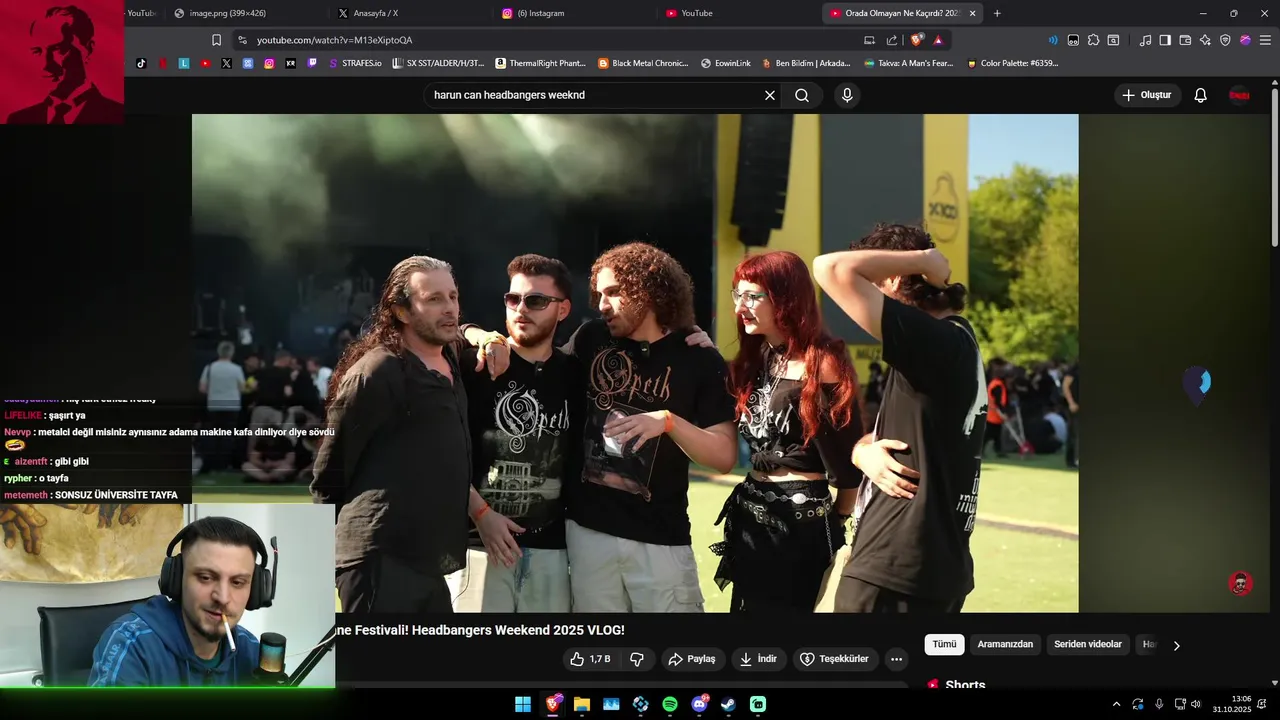Screen dimensions: 1280x720
Task: Open a new browser tab
Action: (997, 13)
